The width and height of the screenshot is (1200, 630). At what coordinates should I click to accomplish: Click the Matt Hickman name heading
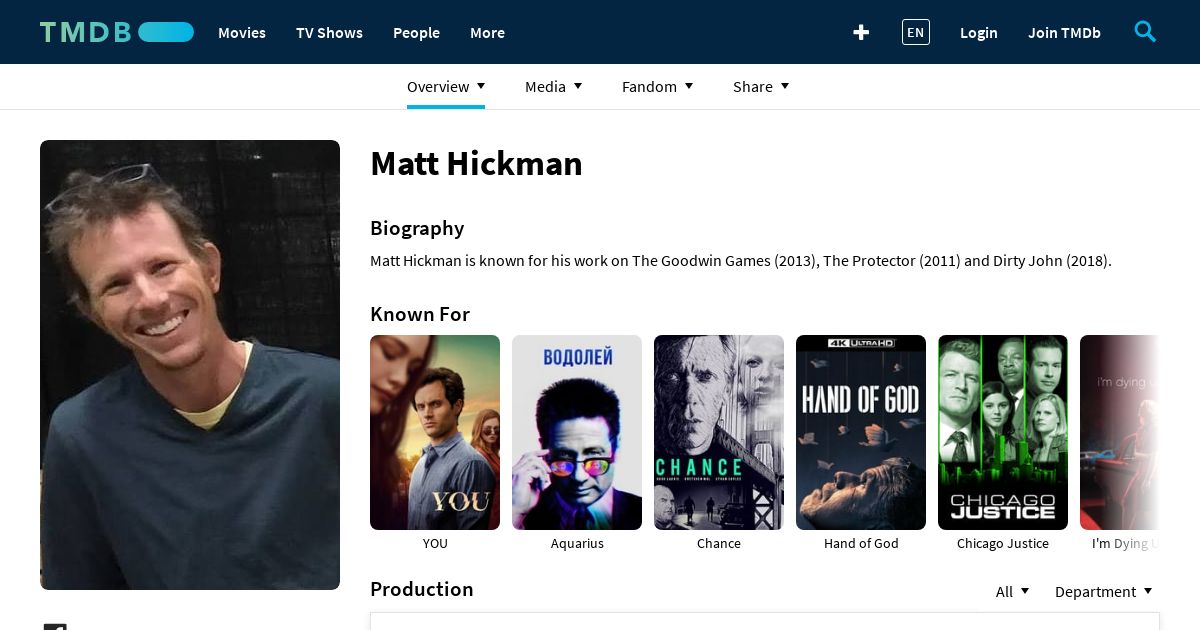point(476,163)
